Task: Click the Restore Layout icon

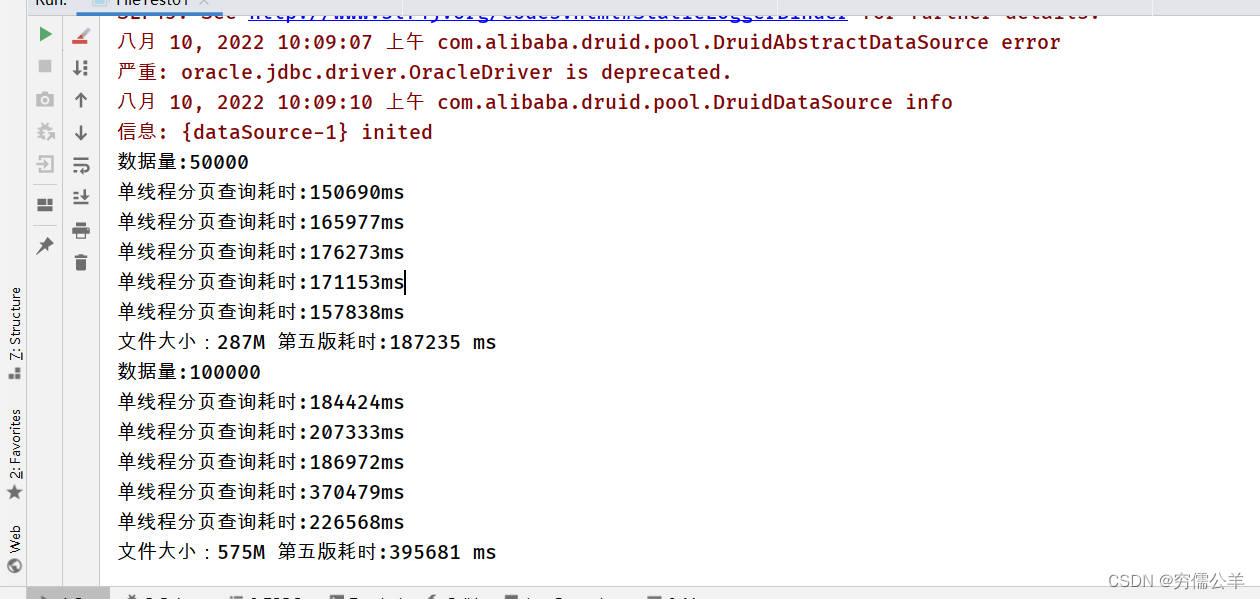Action: click(x=45, y=205)
